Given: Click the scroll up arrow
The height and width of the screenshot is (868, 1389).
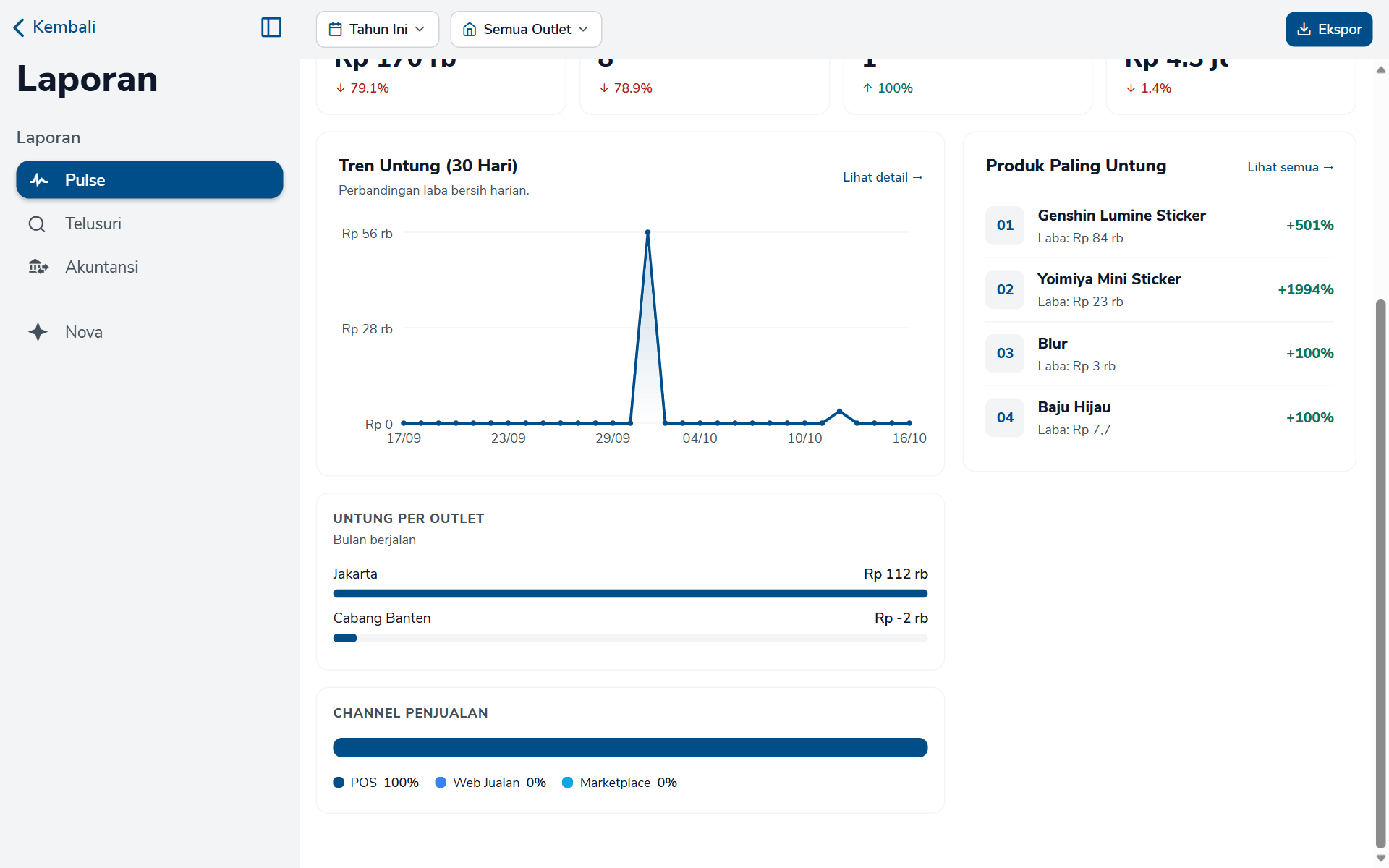Looking at the screenshot, I should (1380, 70).
